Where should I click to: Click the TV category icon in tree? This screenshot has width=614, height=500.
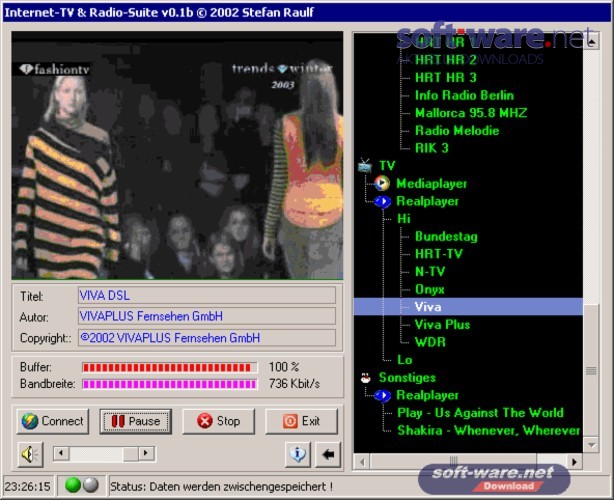[x=365, y=166]
